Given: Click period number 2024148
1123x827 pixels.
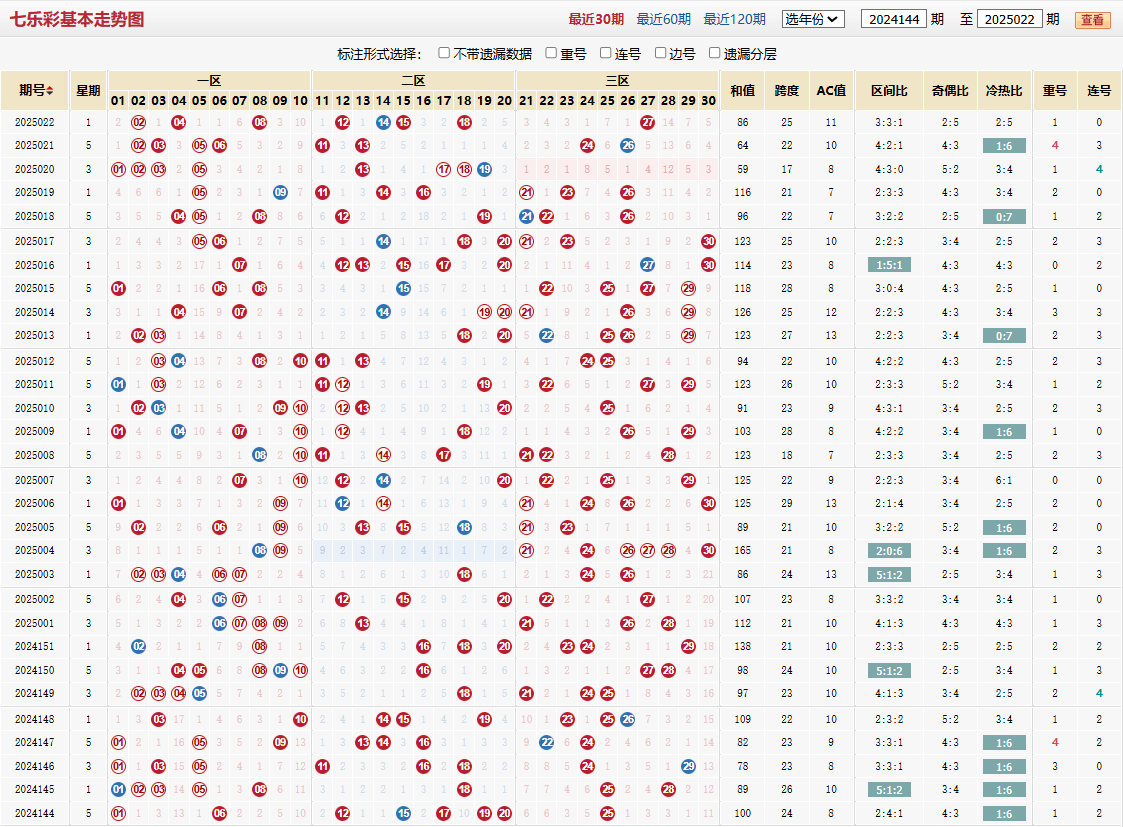Looking at the screenshot, I should tap(34, 719).
